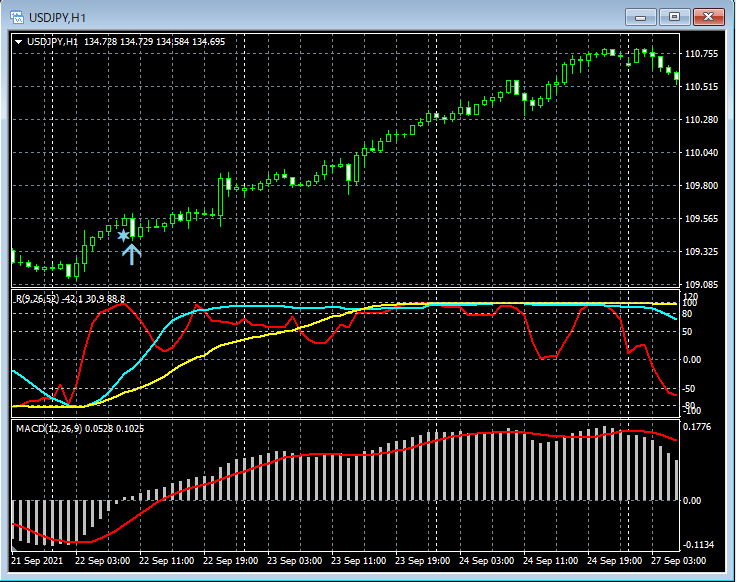Click the 22 Sep 19:00 time axis label

pyautogui.click(x=230, y=561)
